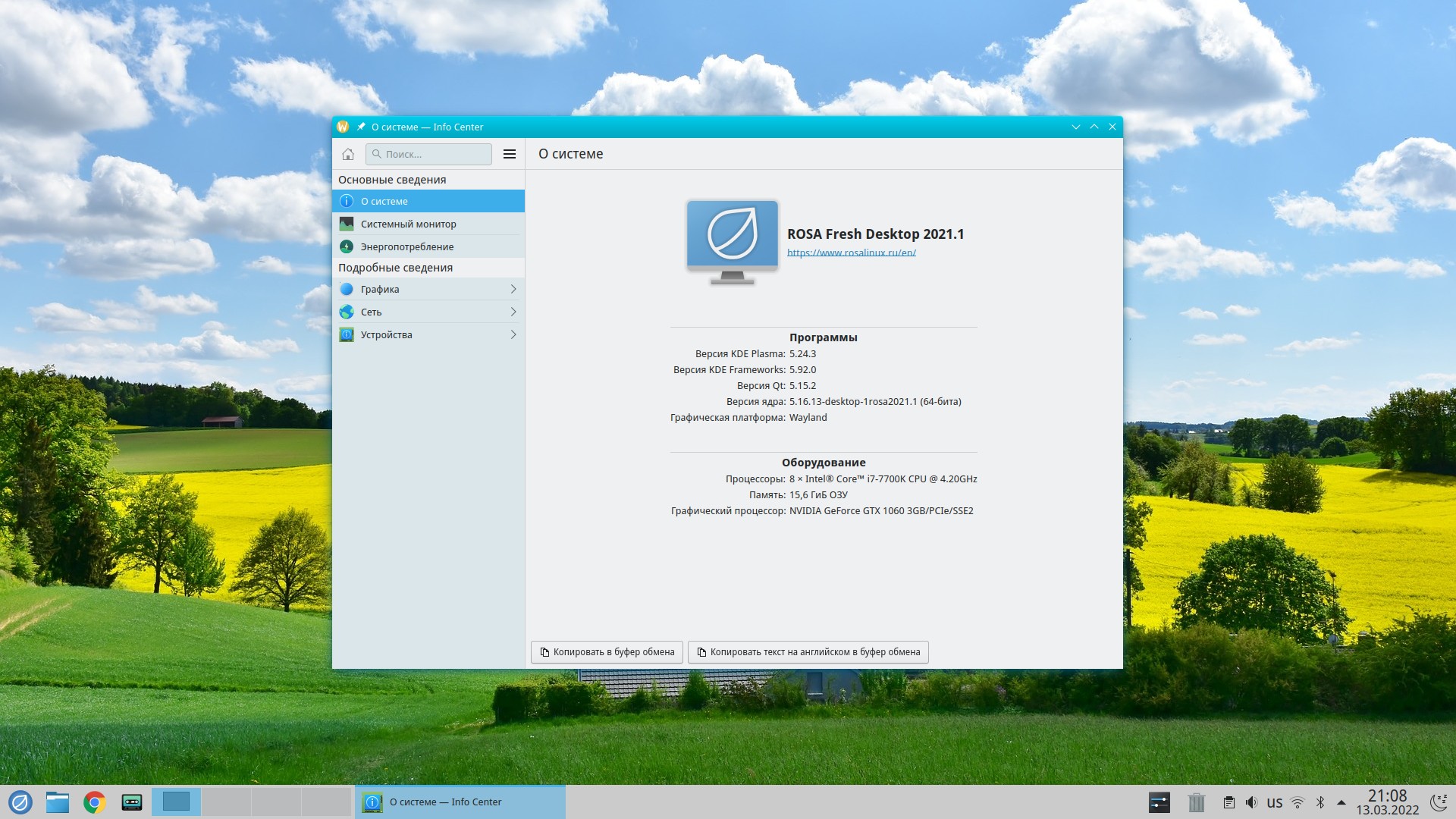Click the pin icon in the title bar
1456x819 pixels.
361,127
